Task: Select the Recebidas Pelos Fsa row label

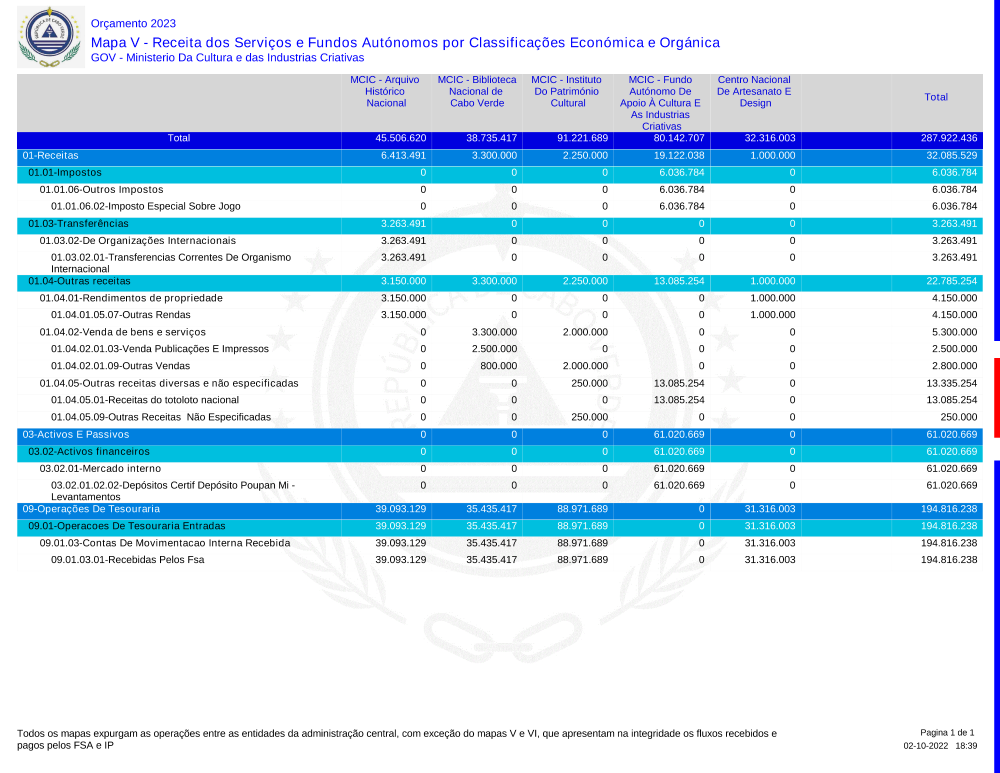Action: [127, 560]
